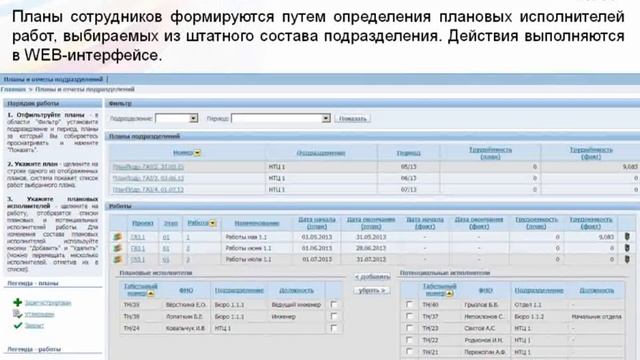Sort works by Дата начала (план) header
Viewport: 640px width, 360px height.
click(x=317, y=223)
